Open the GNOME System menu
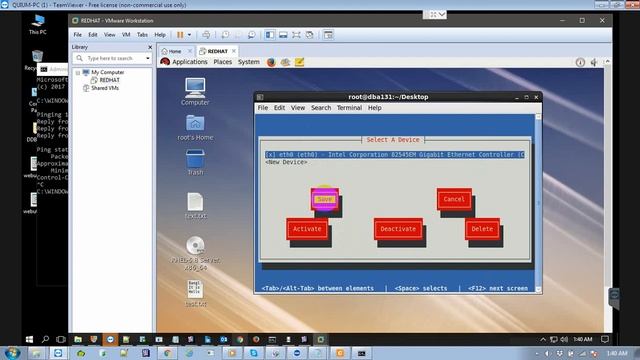 (x=249, y=62)
